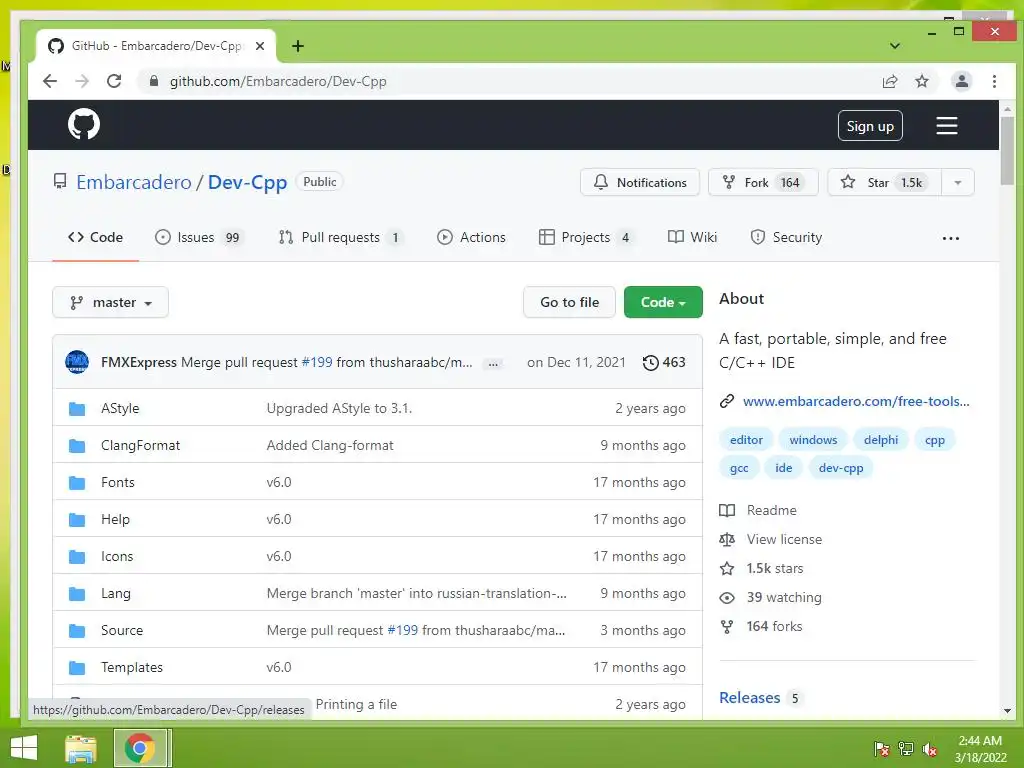Click the FMXExpress avatar image
Viewport: 1024px width, 768px height.
77,362
